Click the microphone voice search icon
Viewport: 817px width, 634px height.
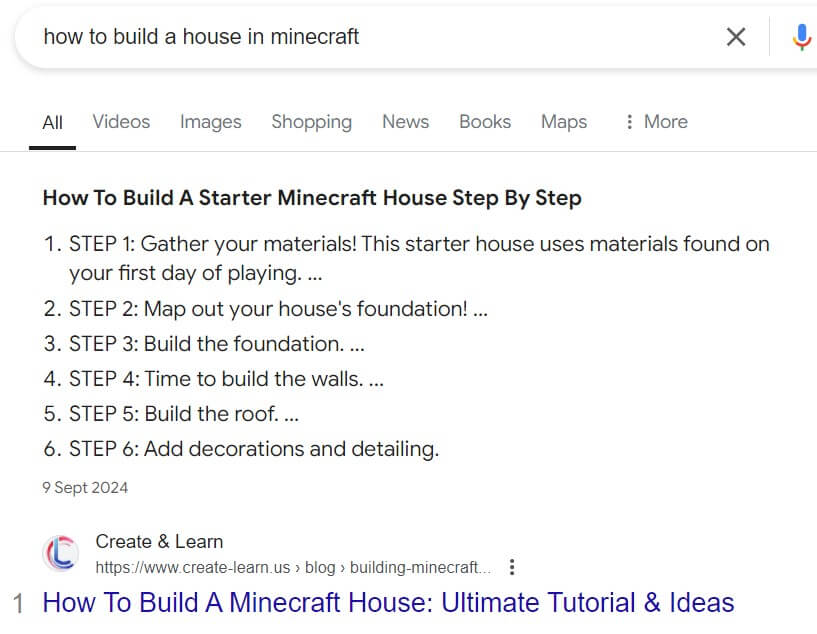[799, 37]
